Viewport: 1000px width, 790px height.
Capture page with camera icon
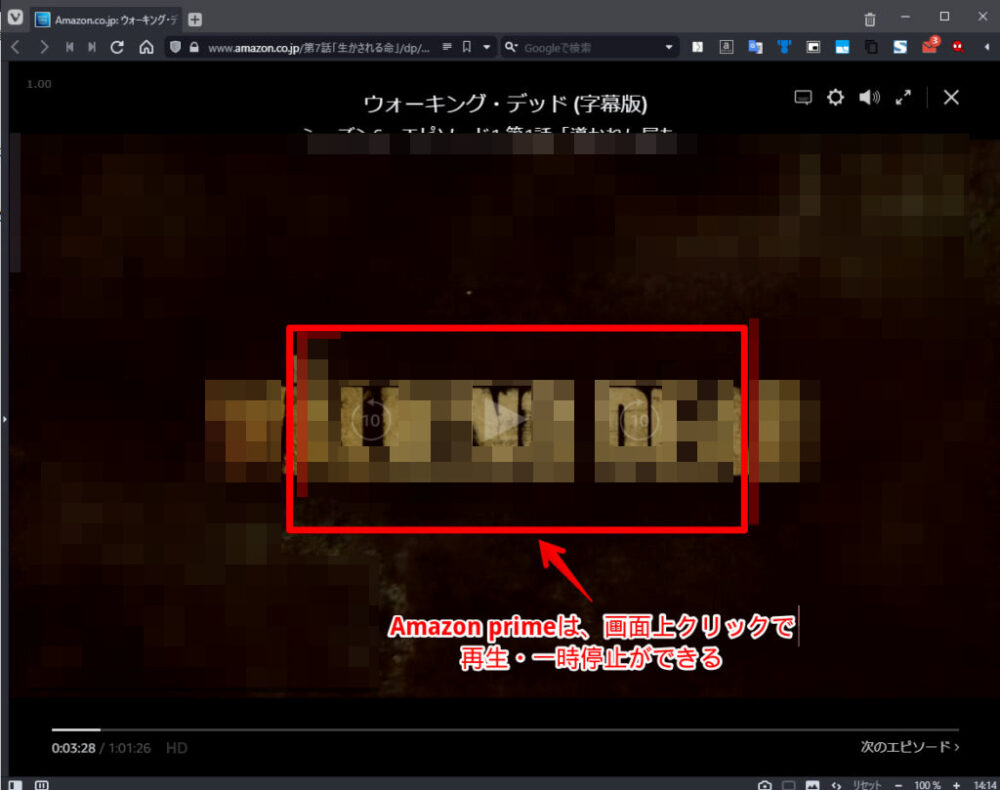[x=765, y=785]
